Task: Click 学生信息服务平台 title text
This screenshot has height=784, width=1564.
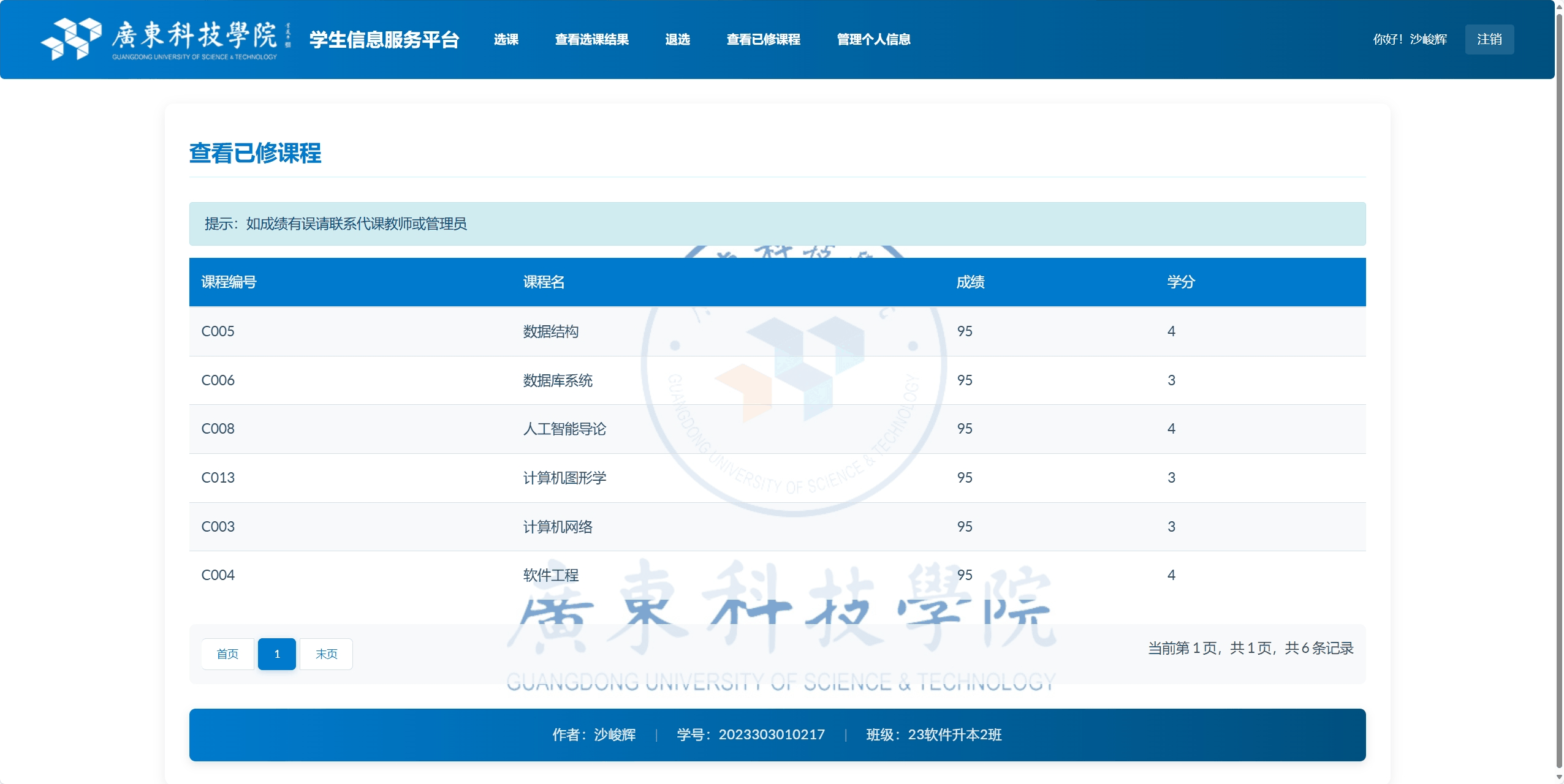Action: coord(384,39)
